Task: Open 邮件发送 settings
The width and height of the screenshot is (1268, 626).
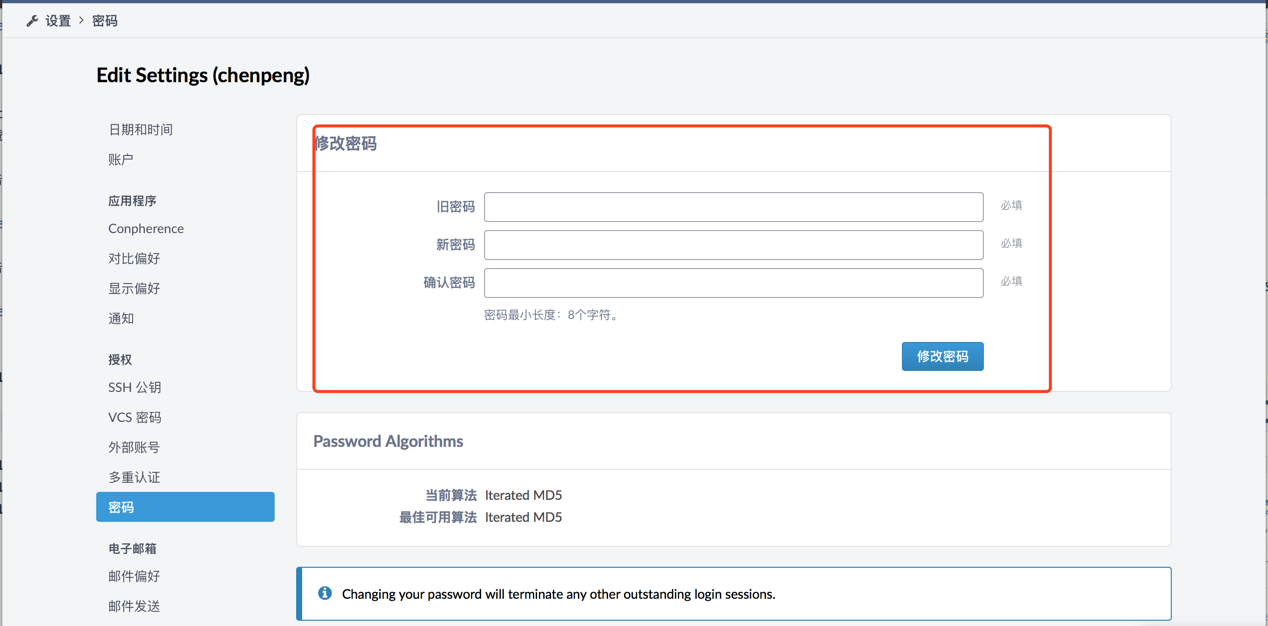Action: [134, 606]
